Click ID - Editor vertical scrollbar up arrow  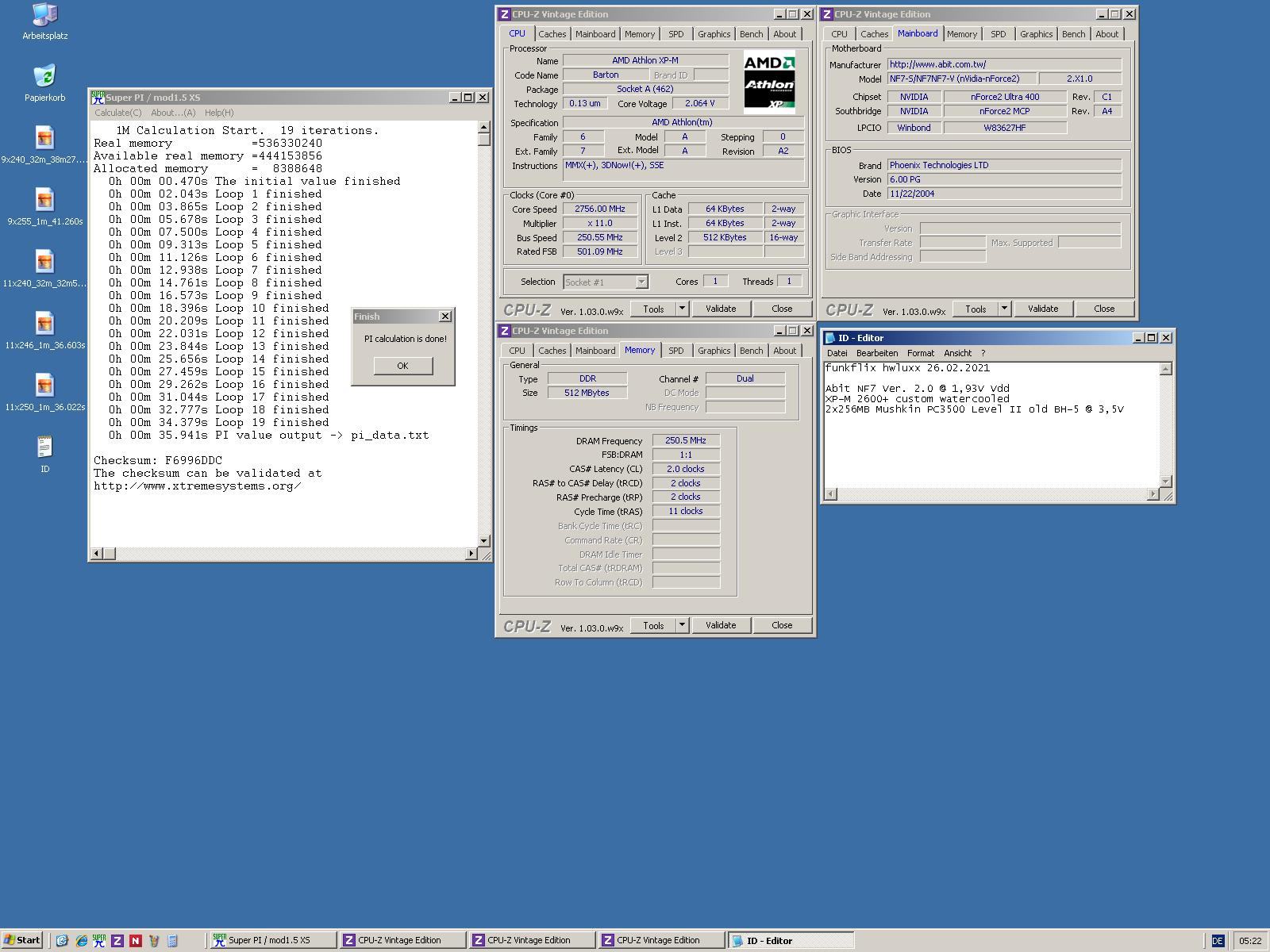tap(1165, 368)
